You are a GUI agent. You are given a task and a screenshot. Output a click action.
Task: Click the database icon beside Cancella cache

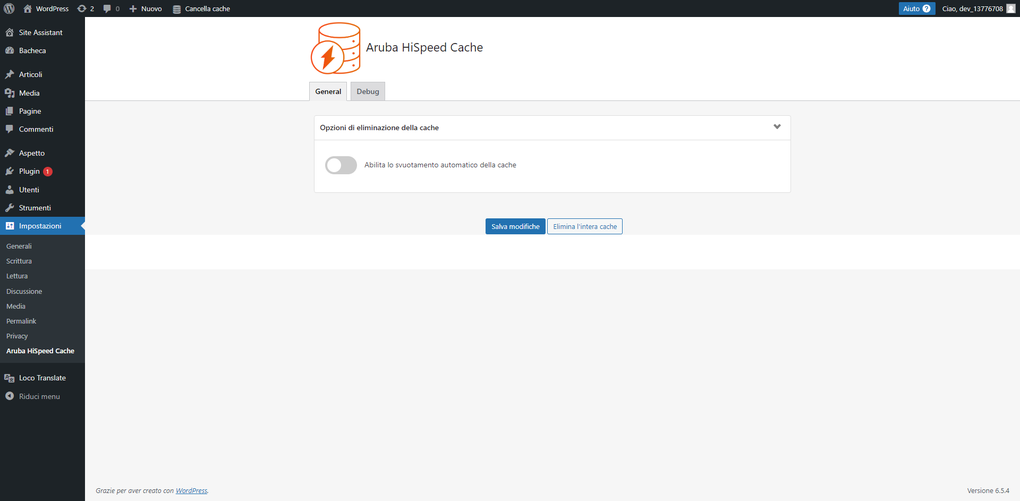coord(177,9)
